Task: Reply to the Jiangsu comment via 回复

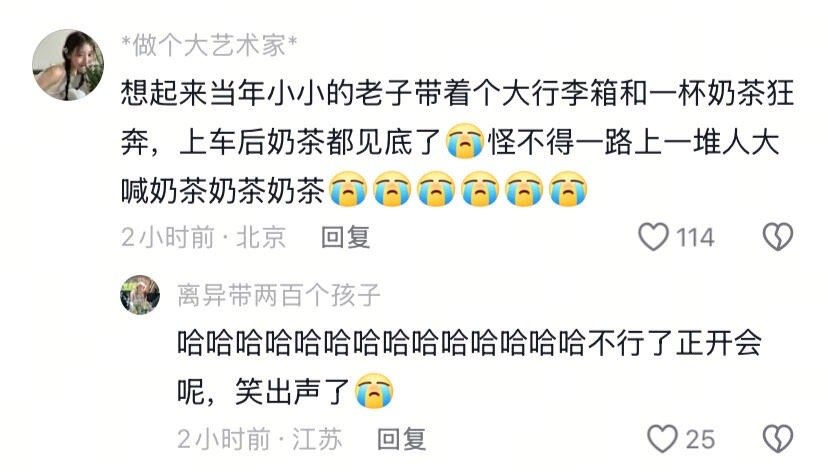Action: (402, 439)
